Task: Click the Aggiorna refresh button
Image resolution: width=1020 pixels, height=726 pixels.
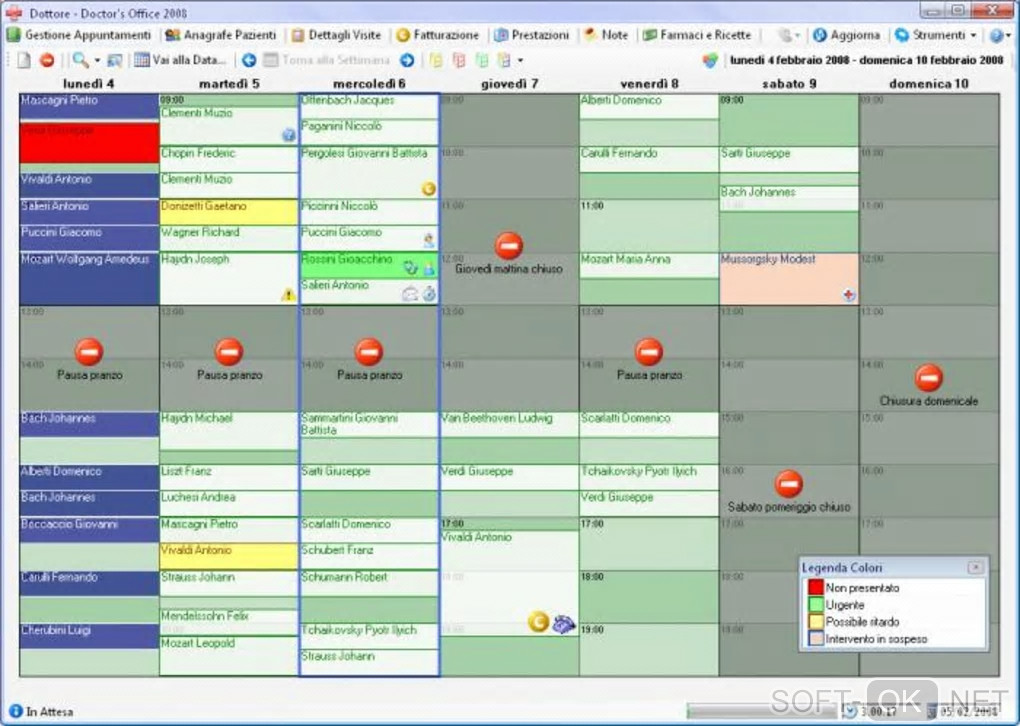Action: (x=846, y=35)
